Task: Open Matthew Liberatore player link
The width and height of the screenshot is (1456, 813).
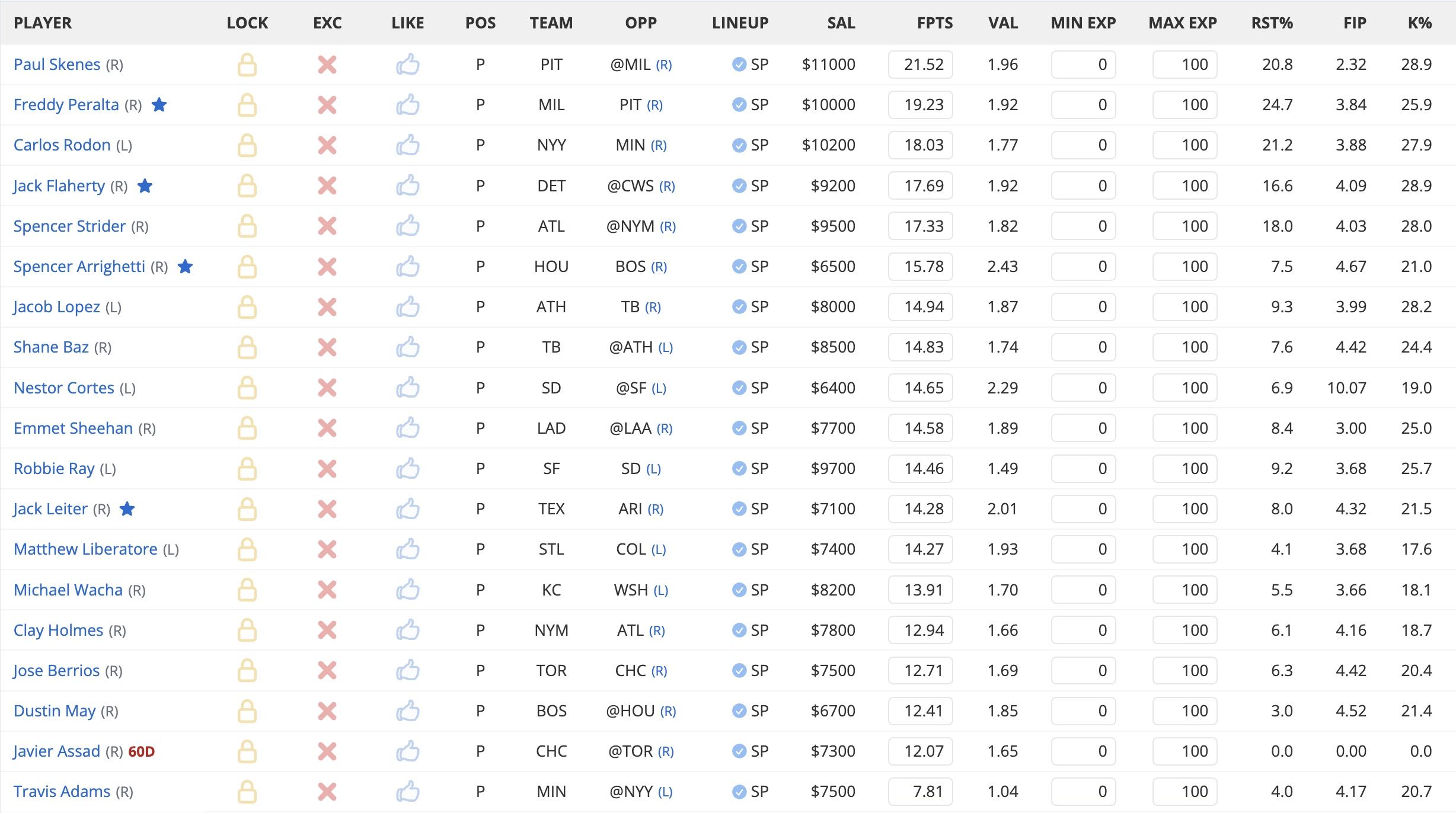Action: click(86, 549)
